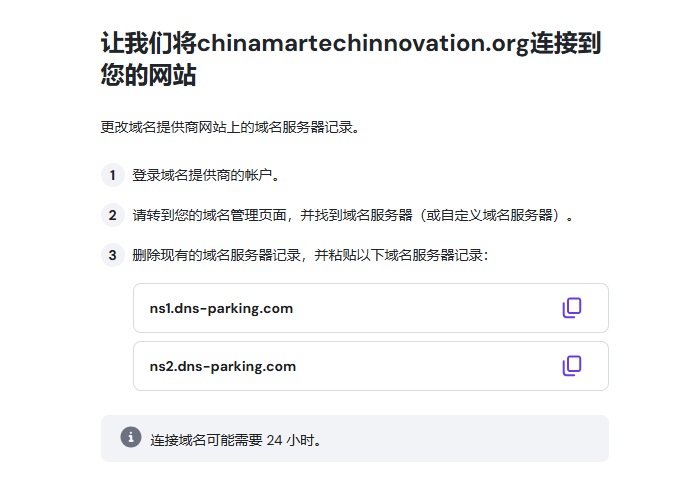Viewport: 675px width, 483px height.
Task: Click the step 3 number badge
Action: 113,255
